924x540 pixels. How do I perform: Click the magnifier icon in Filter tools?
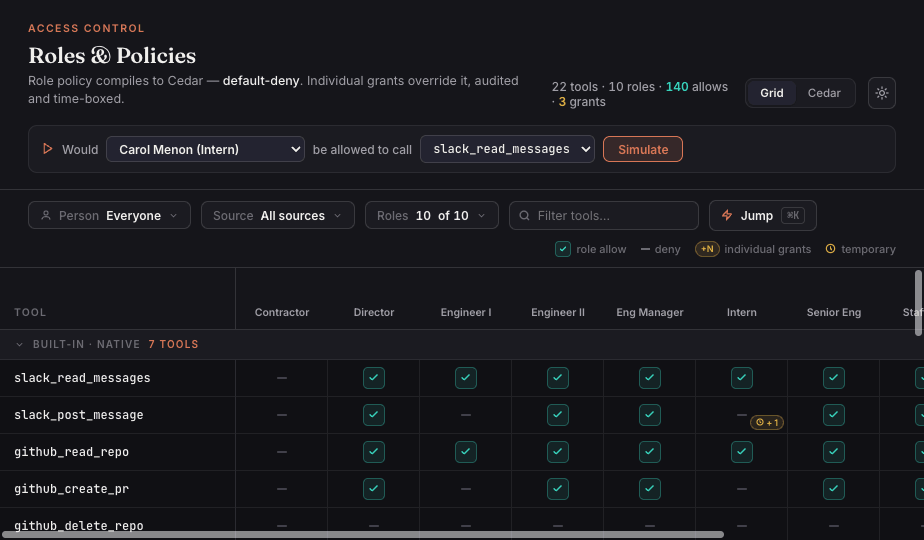point(524,216)
